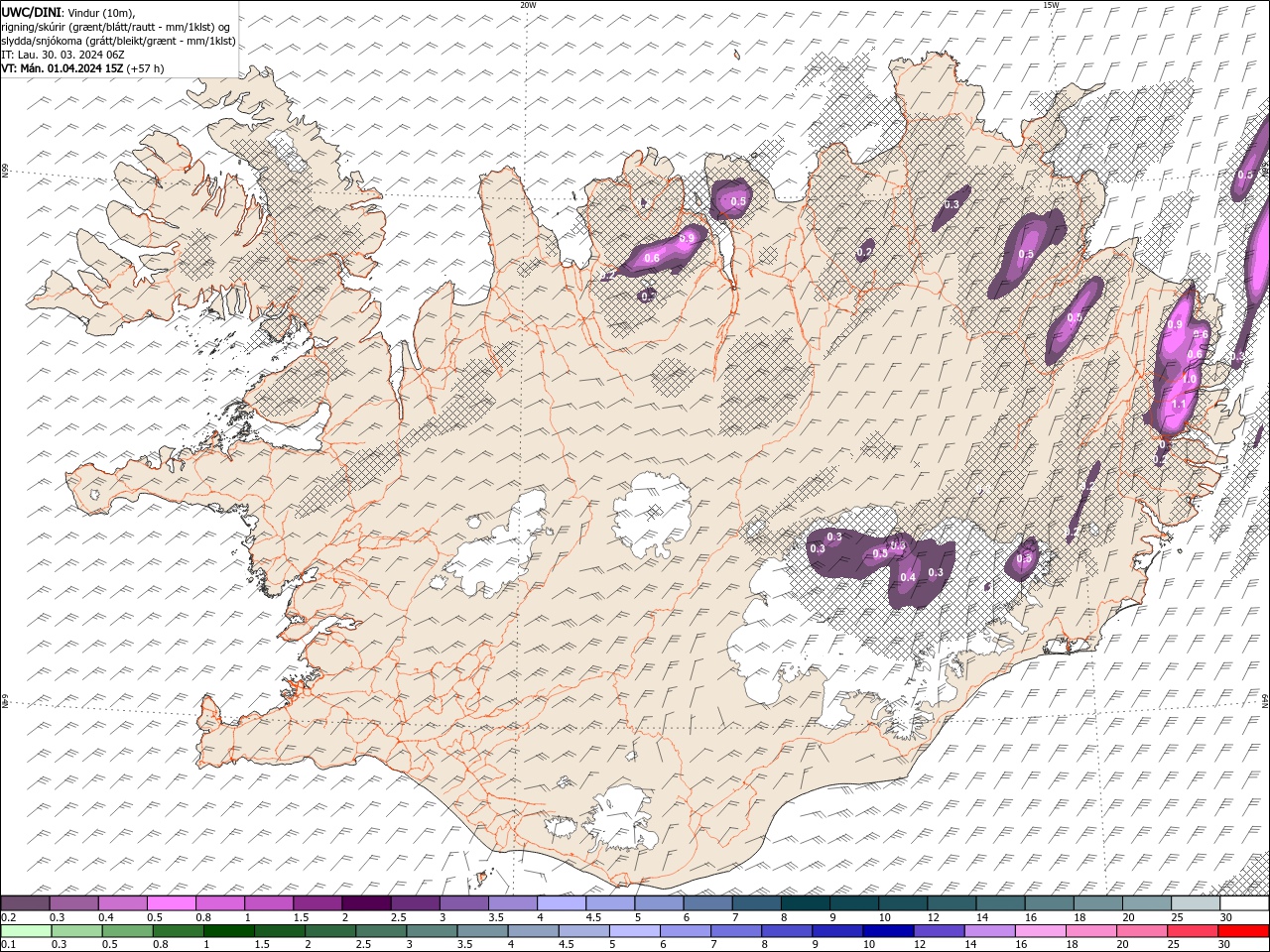Click the 1.0 snowfall value on the map

pos(1189,380)
